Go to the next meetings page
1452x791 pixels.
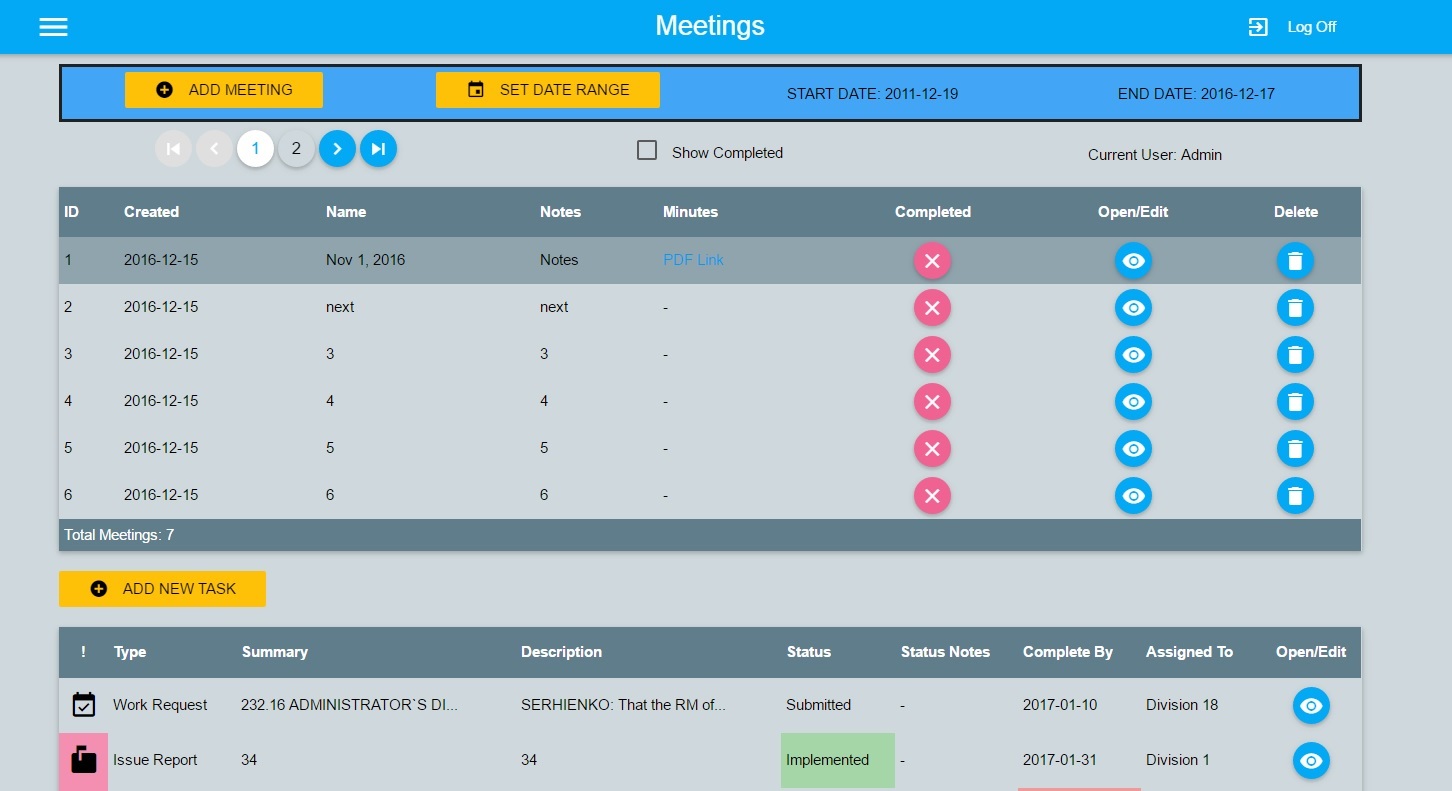click(337, 149)
